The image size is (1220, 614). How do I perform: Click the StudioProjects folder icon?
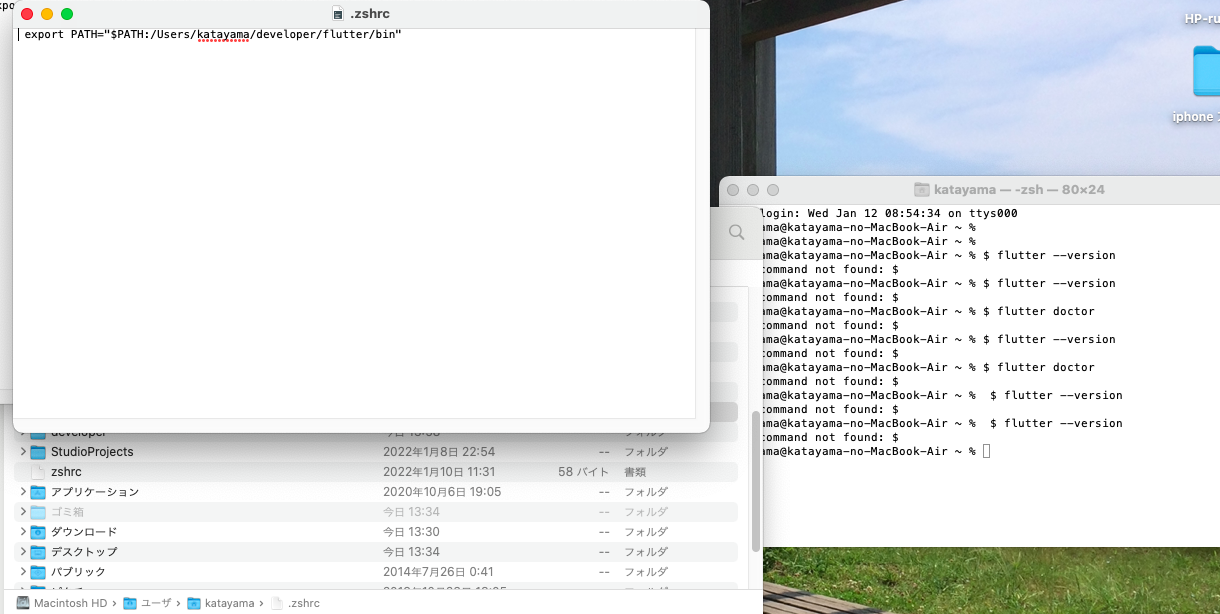point(38,452)
